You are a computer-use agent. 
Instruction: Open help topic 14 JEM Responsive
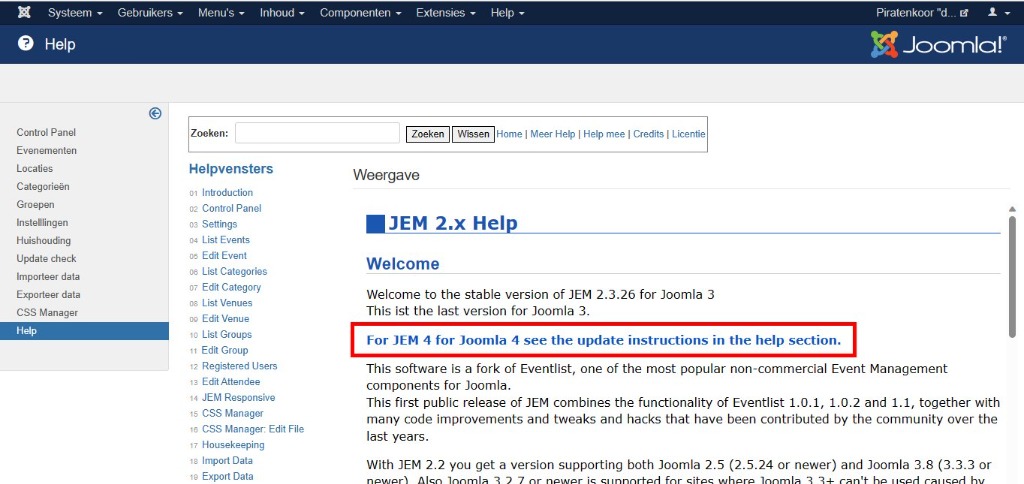[x=238, y=397]
